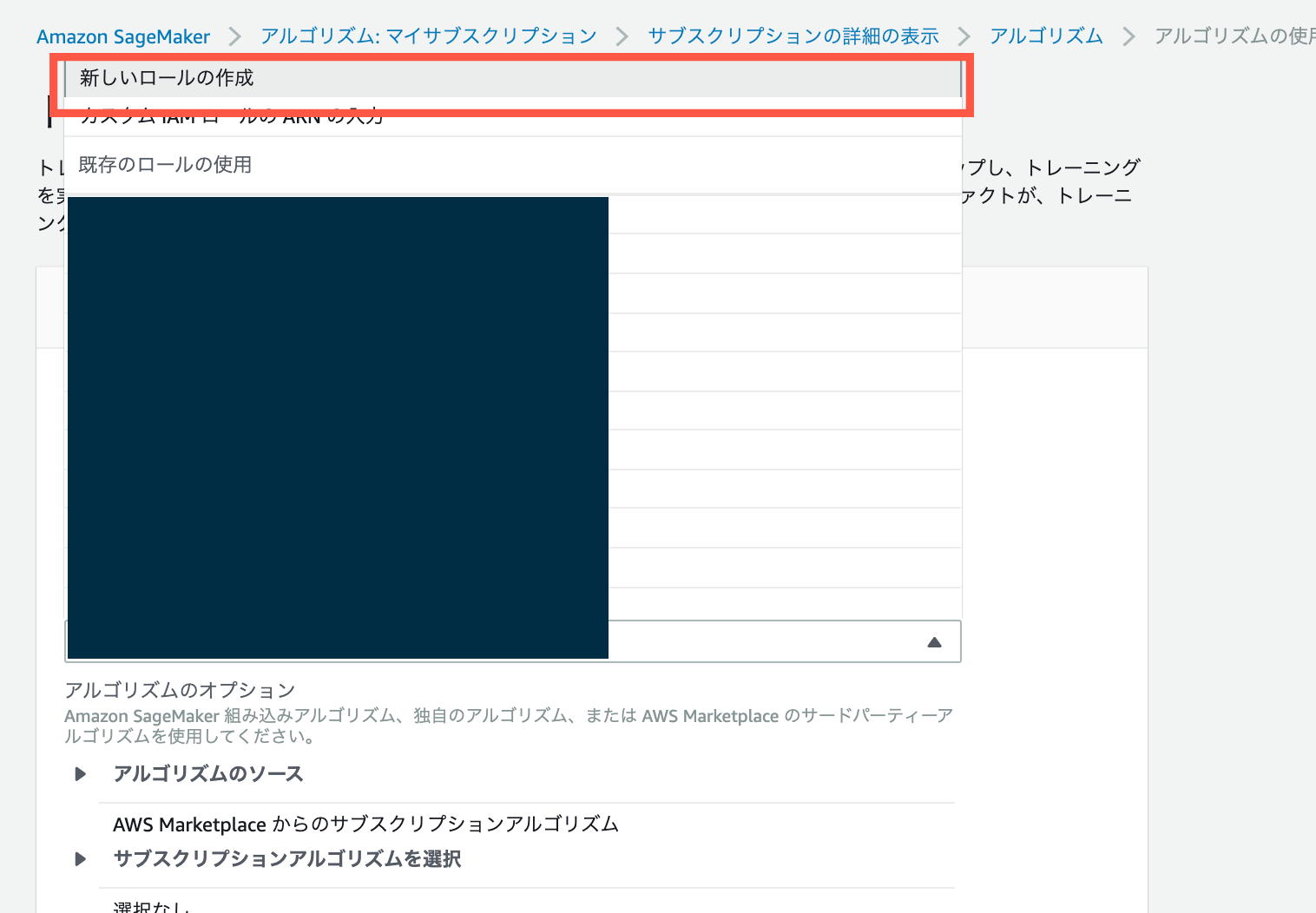Click the アルゴリズムのソース section title
Viewport: 1316px width, 913px height.
[x=208, y=774]
